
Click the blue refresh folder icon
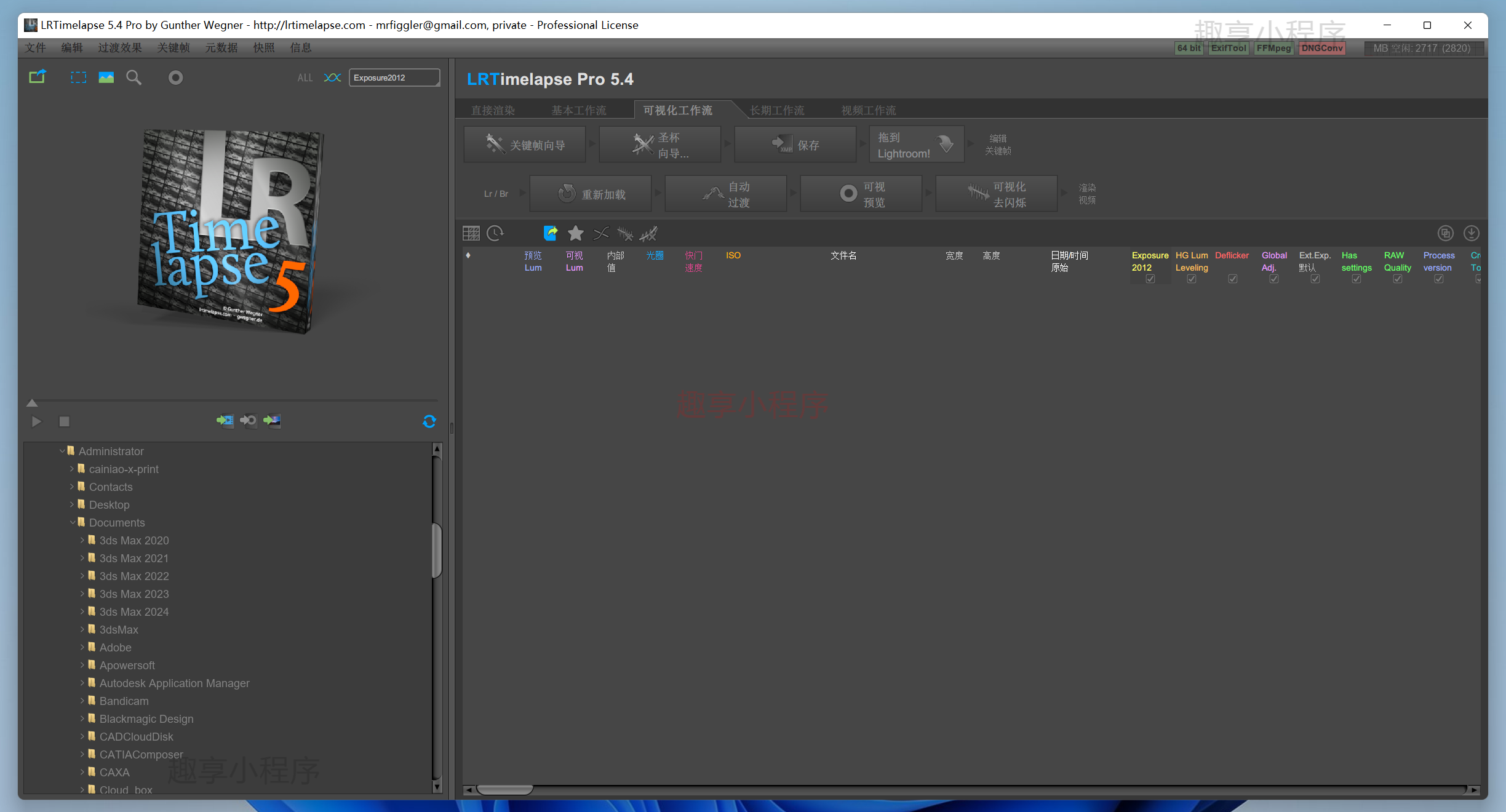click(429, 421)
